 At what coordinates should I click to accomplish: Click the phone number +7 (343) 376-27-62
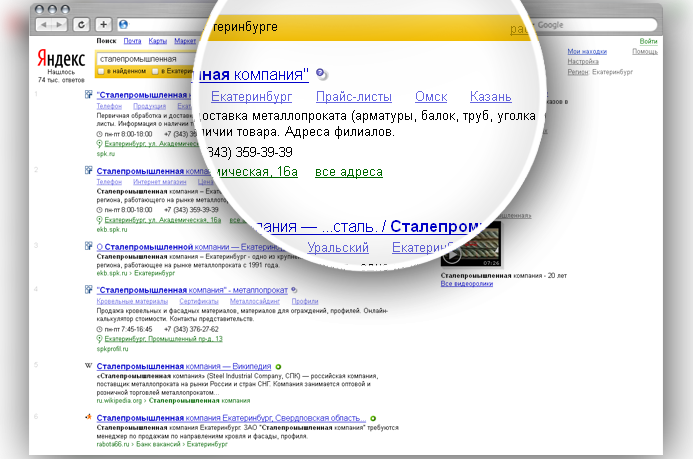pos(191,329)
